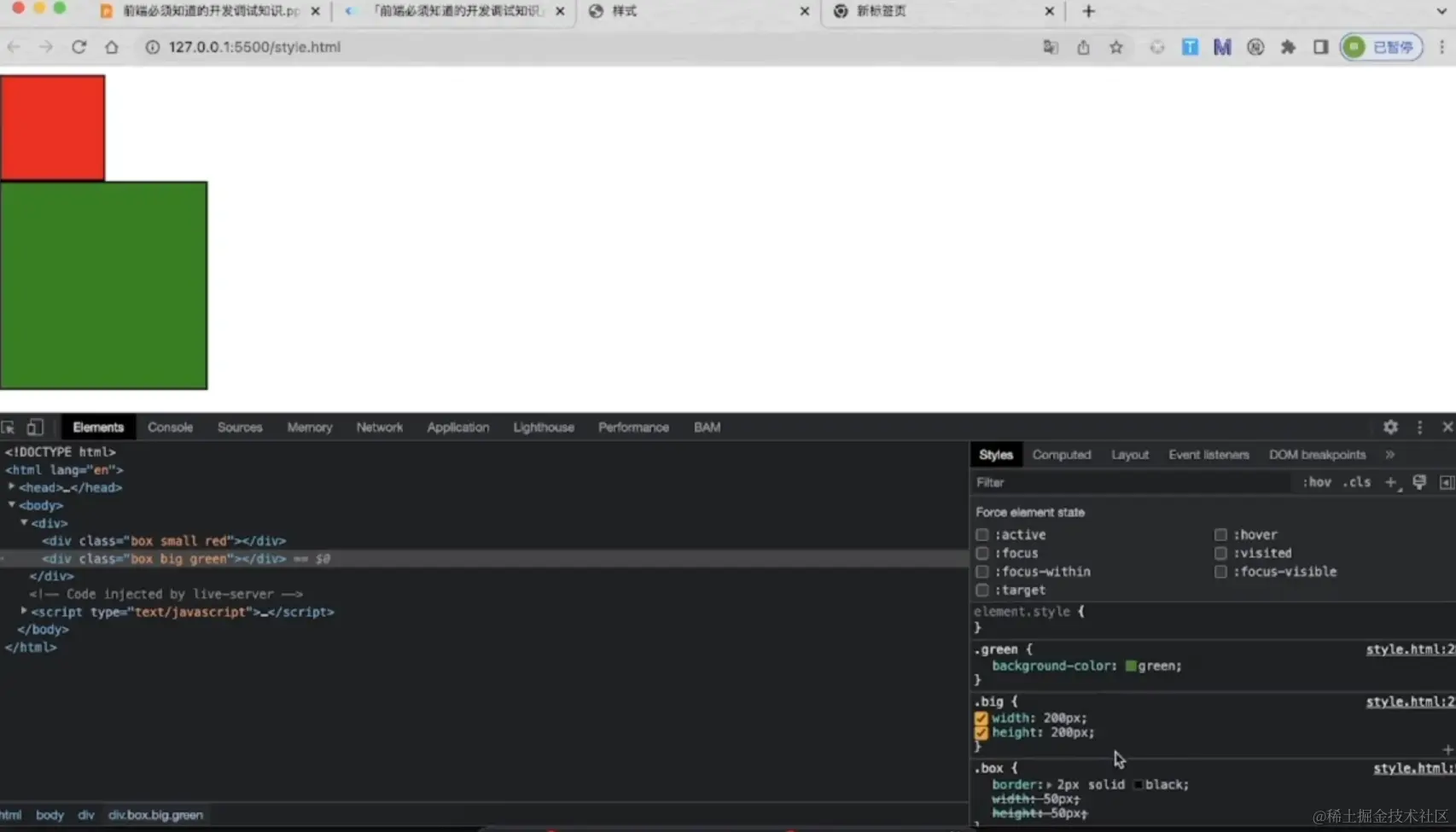The width and height of the screenshot is (1456, 832).
Task: Click the new style rule plus icon
Action: tap(1391, 482)
